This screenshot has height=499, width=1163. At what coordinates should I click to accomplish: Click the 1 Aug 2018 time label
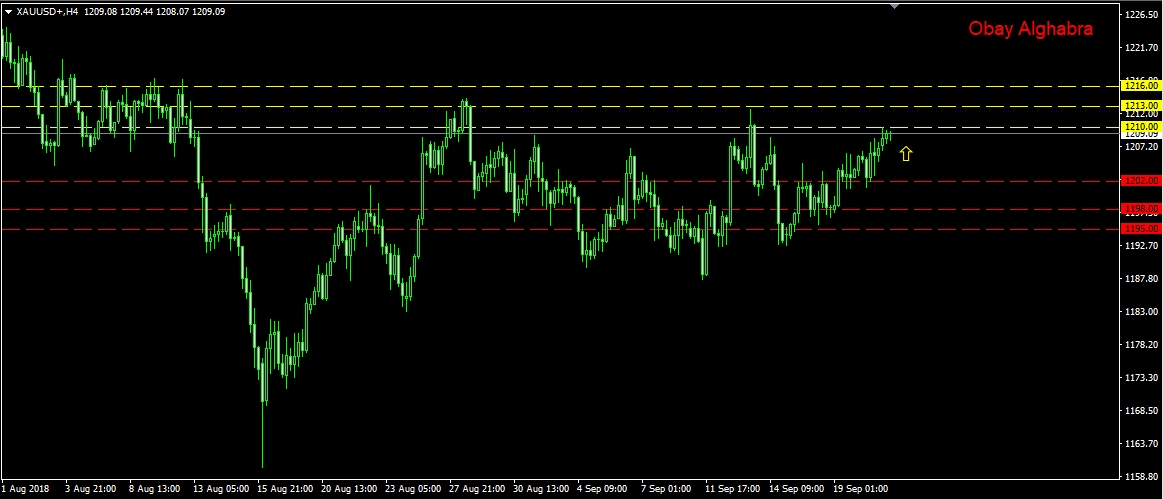(25, 489)
